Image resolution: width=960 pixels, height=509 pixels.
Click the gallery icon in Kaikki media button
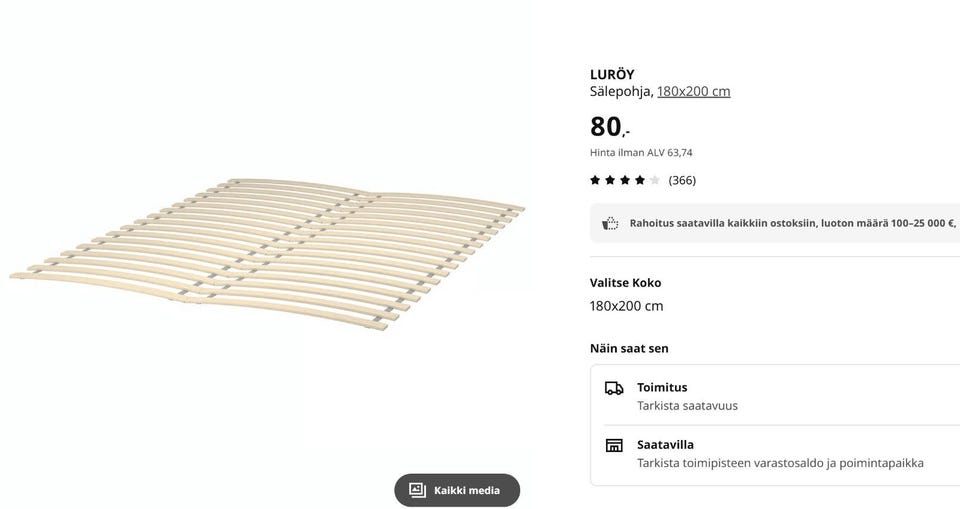(417, 490)
